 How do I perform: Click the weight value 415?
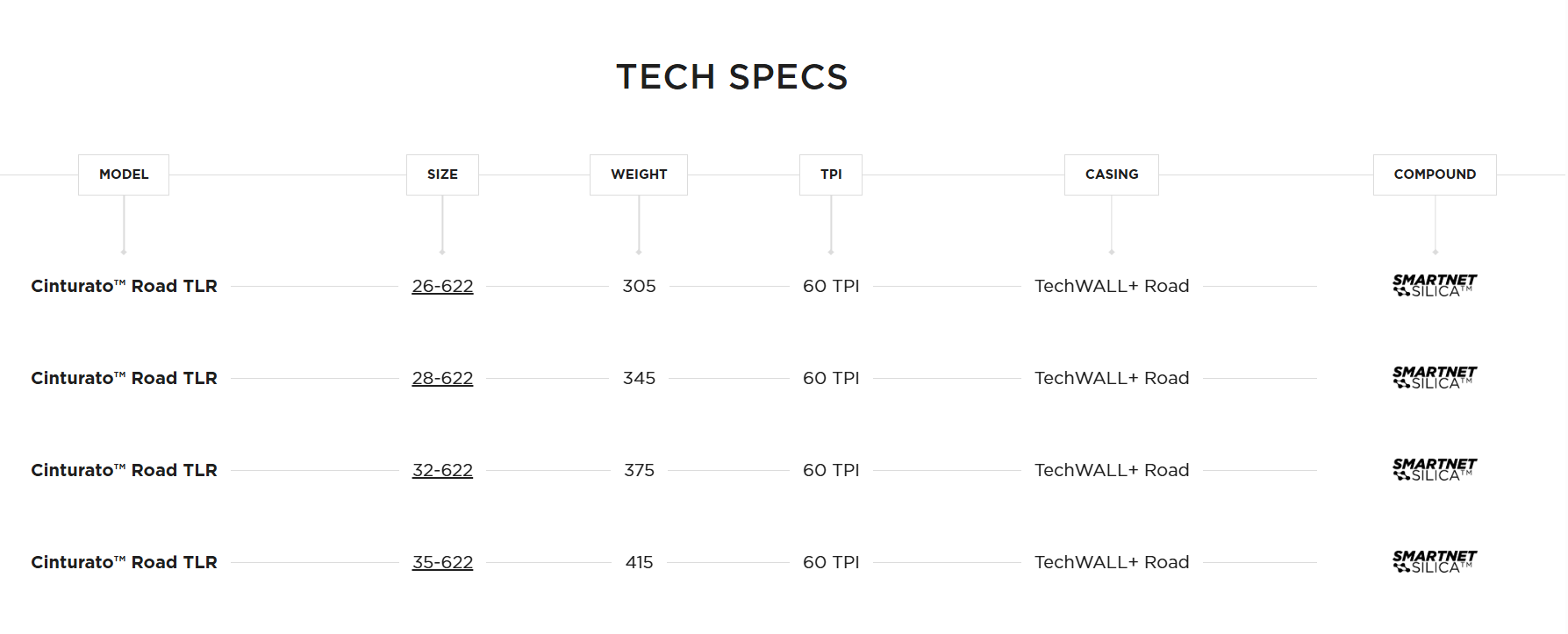(639, 562)
